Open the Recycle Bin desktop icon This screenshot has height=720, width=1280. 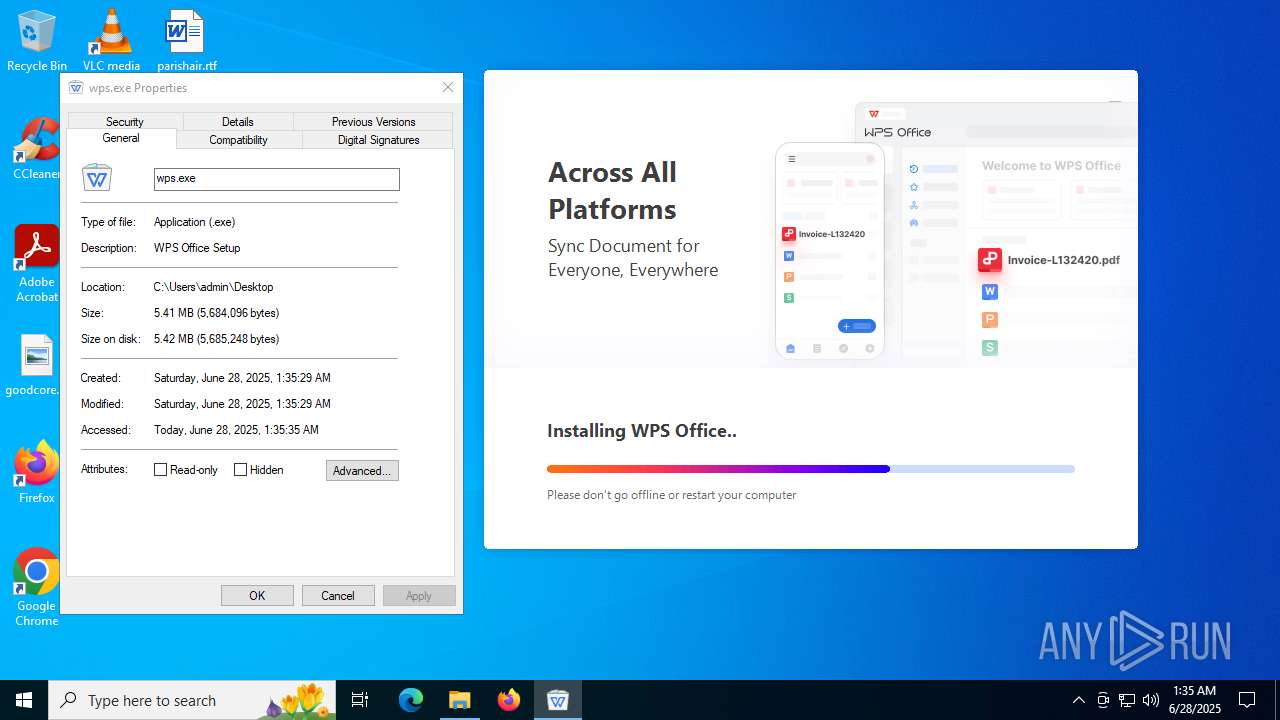click(x=36, y=41)
